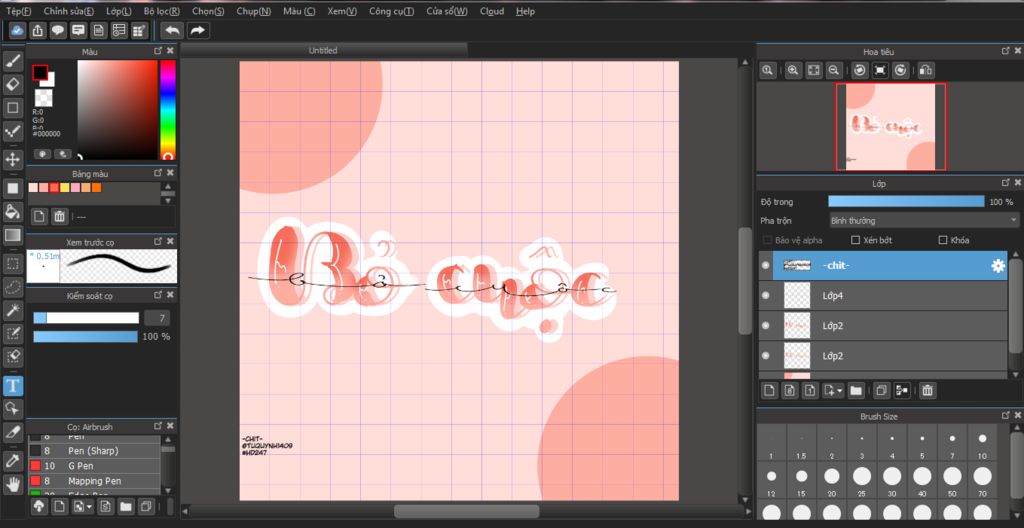
Task: Toggle the Bảo vệ alpha checkbox
Action: coord(767,240)
